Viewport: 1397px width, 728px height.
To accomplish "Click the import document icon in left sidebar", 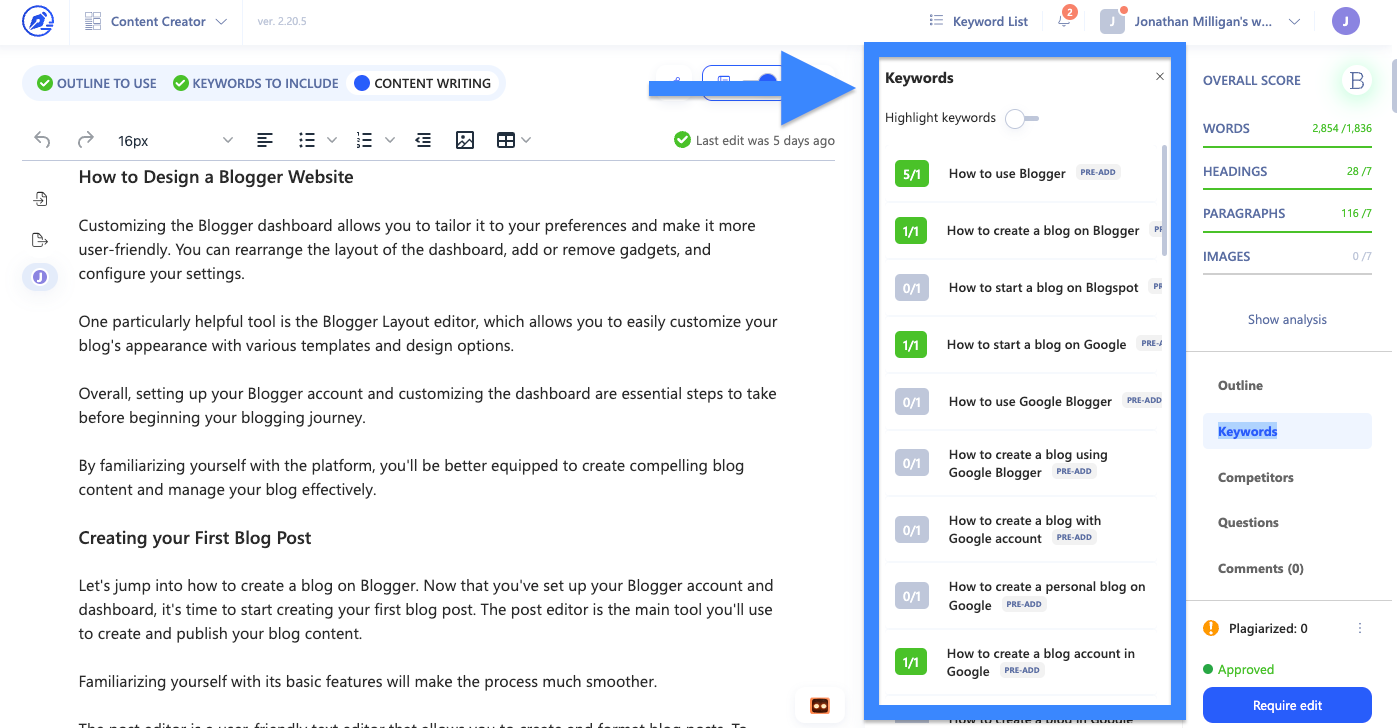I will click(x=40, y=199).
